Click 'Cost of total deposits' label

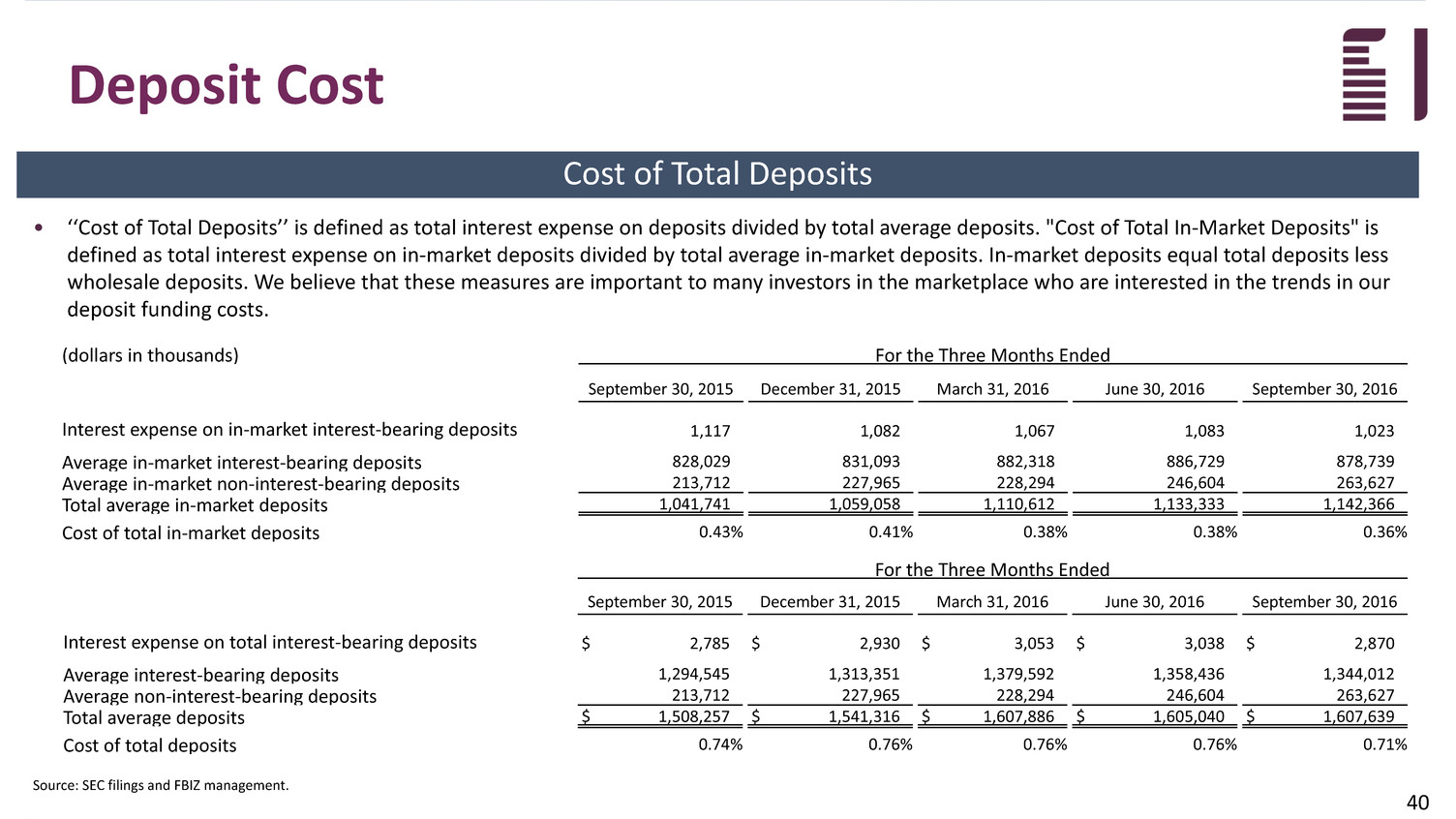tap(150, 746)
